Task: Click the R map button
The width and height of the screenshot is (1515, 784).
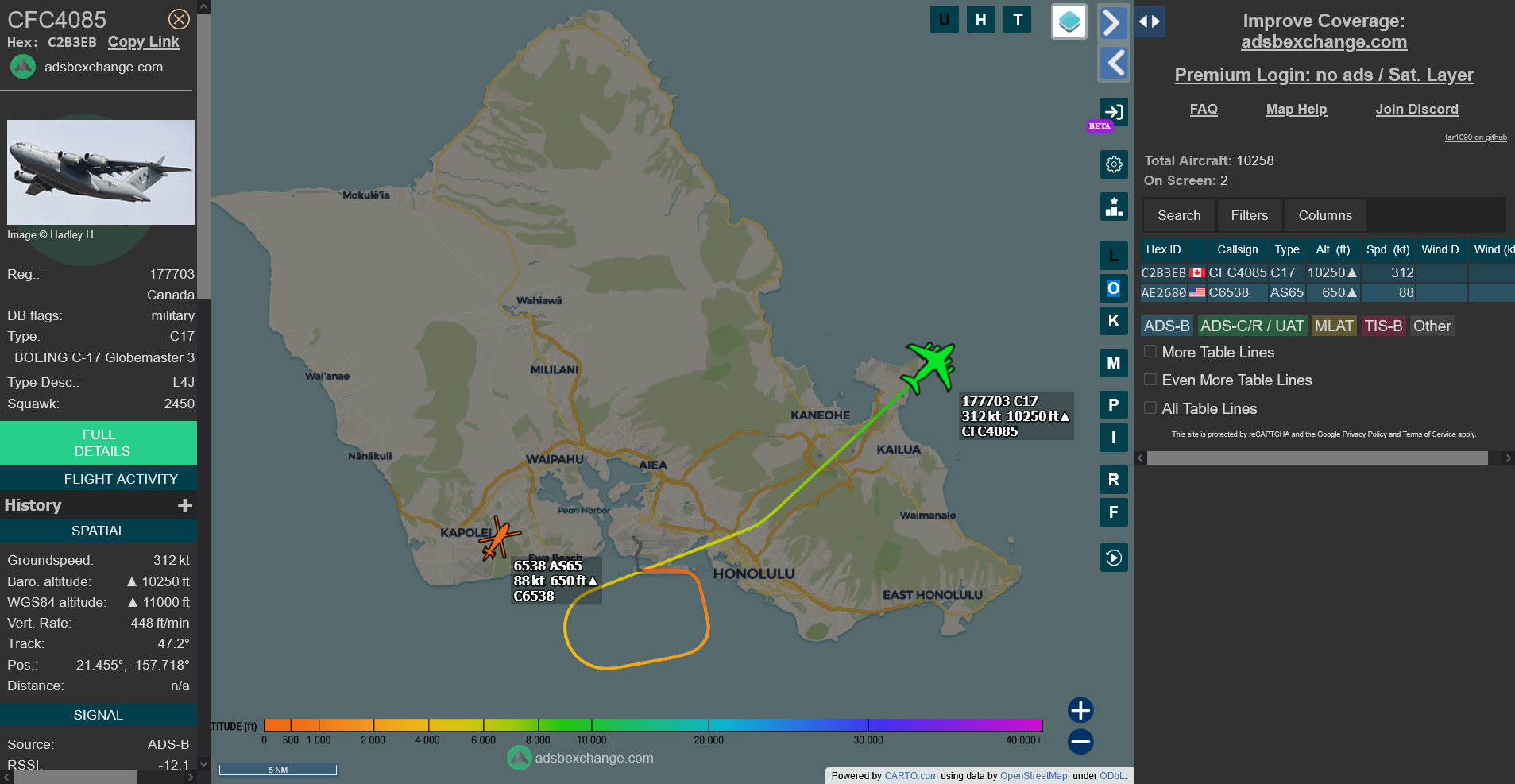Action: coord(1114,480)
